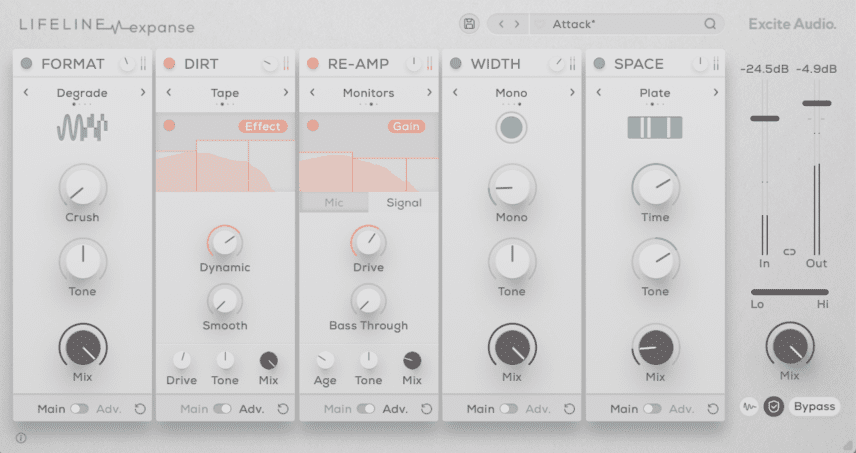Click the SPACE header mini knob
This screenshot has height=453, width=856.
coord(700,64)
